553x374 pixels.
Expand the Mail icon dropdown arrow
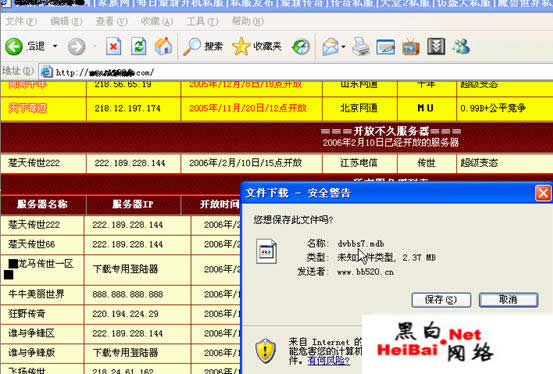click(343, 47)
